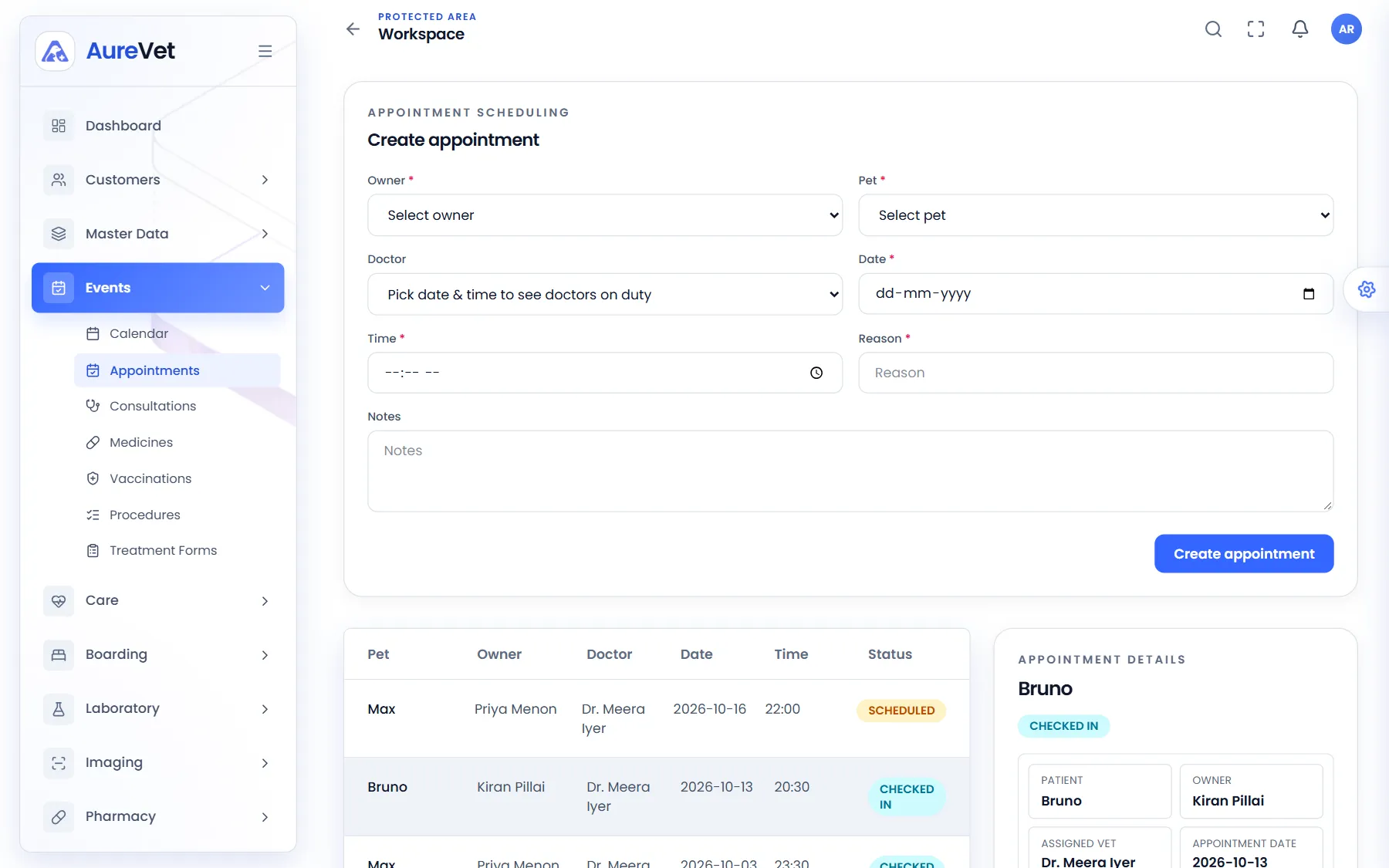
Task: Select Procedures in the sidebar
Action: 177,515
